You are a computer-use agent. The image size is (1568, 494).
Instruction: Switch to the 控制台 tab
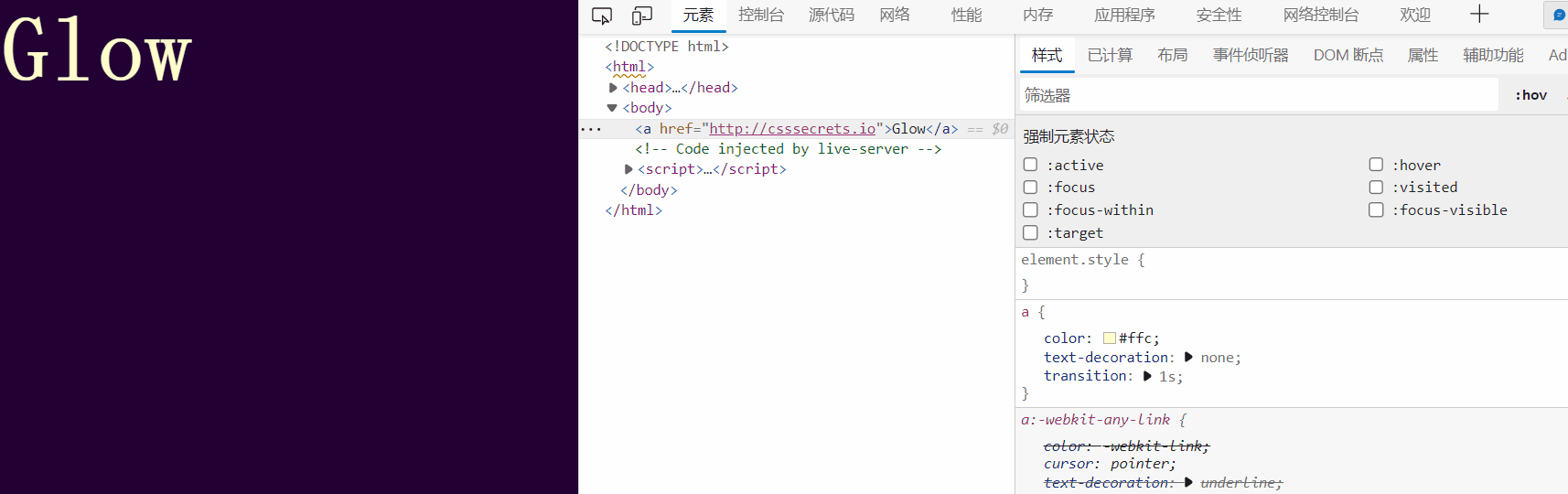(x=761, y=15)
